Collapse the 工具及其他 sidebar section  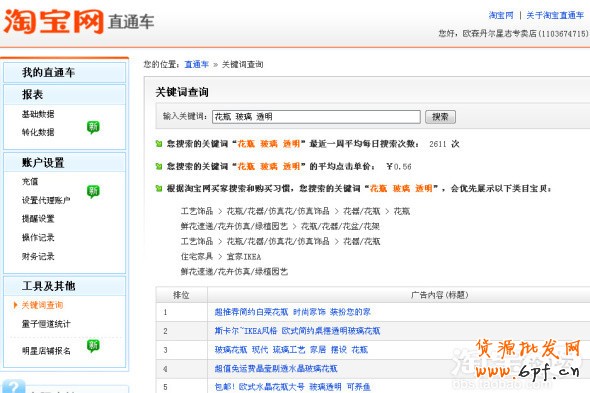point(64,286)
